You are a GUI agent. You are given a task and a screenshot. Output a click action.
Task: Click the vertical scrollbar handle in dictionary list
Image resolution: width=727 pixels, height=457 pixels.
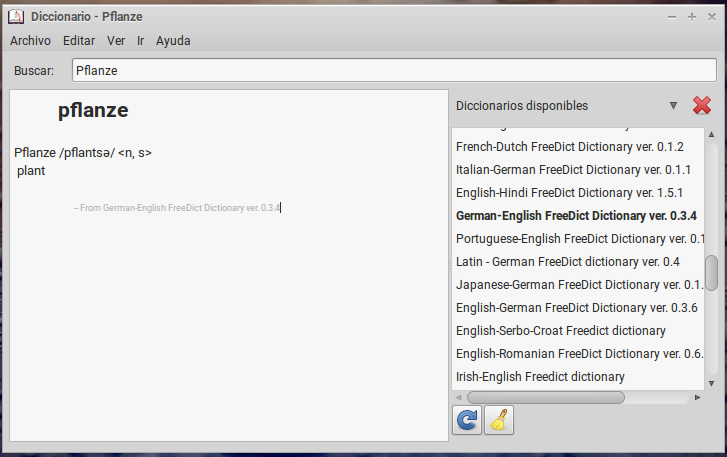click(711, 271)
